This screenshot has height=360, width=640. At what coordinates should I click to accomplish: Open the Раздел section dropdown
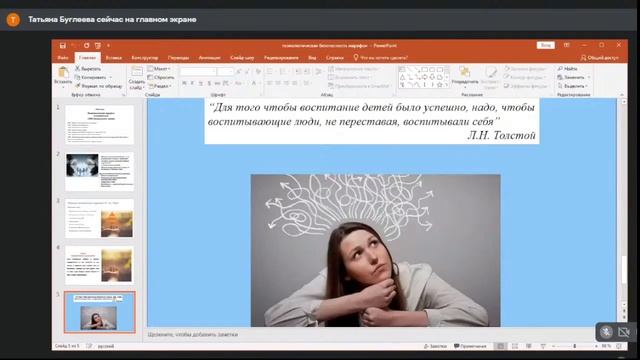coord(160,86)
